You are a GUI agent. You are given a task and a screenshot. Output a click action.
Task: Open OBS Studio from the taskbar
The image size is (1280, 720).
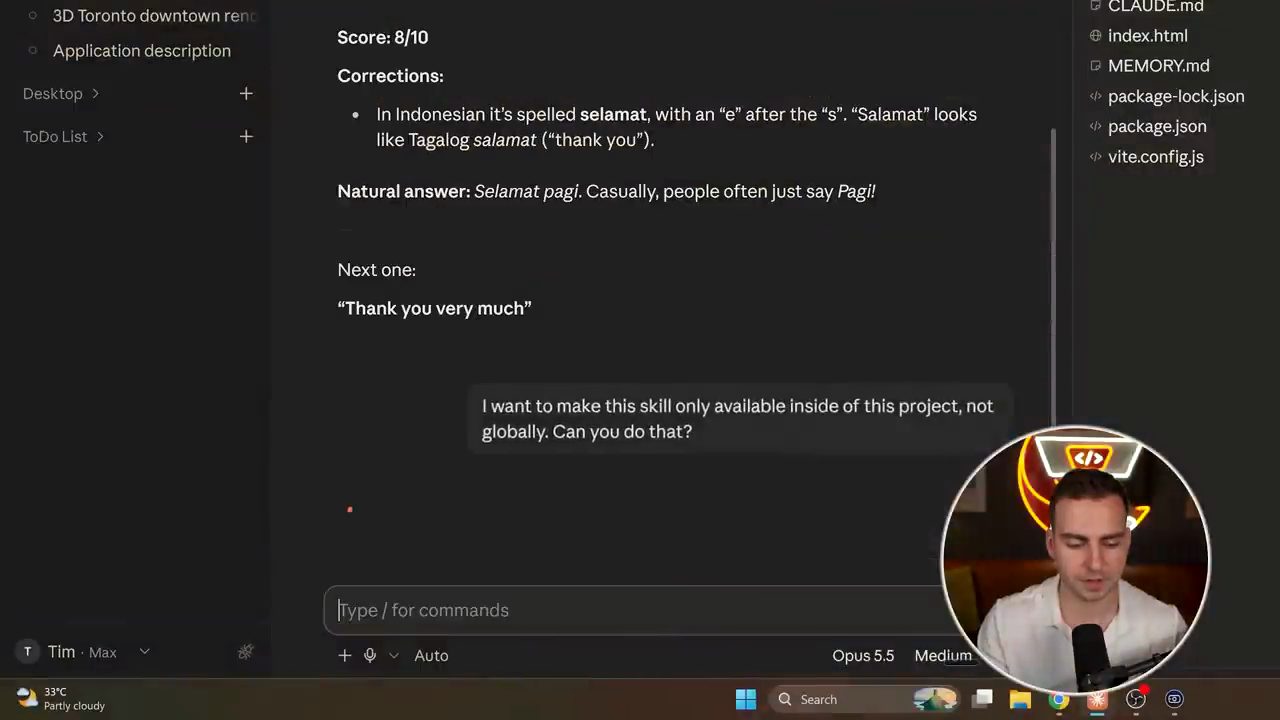point(1136,699)
